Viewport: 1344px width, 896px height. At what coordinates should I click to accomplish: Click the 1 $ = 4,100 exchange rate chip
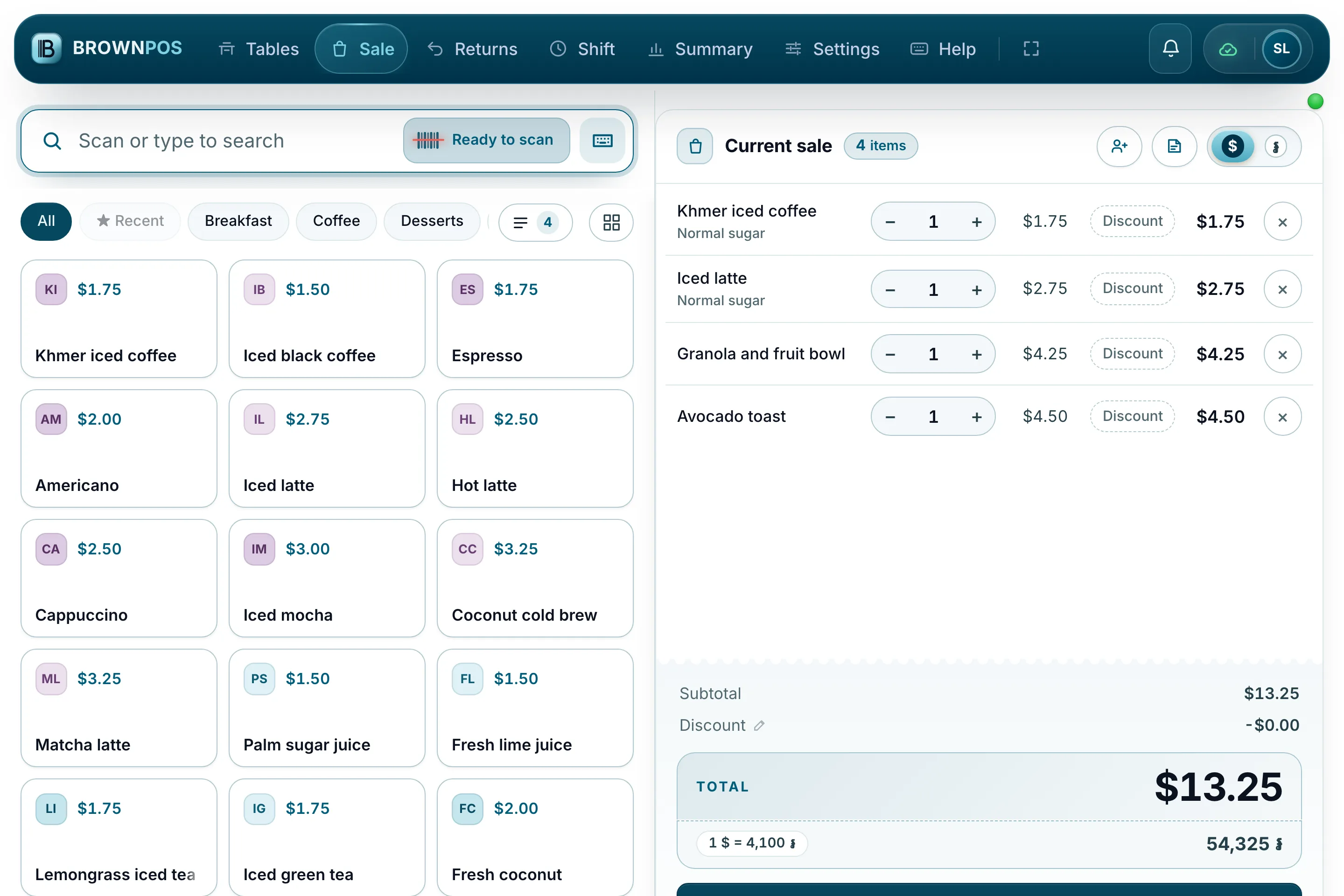[x=751, y=843]
